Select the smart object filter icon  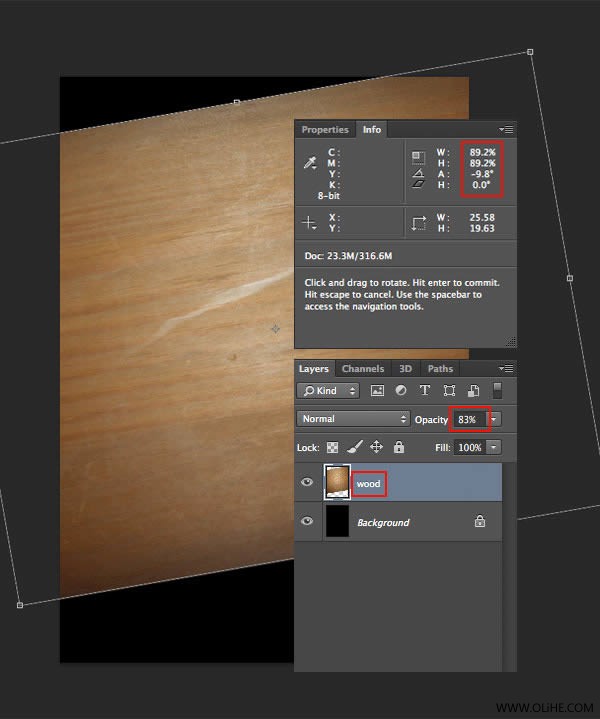click(473, 391)
